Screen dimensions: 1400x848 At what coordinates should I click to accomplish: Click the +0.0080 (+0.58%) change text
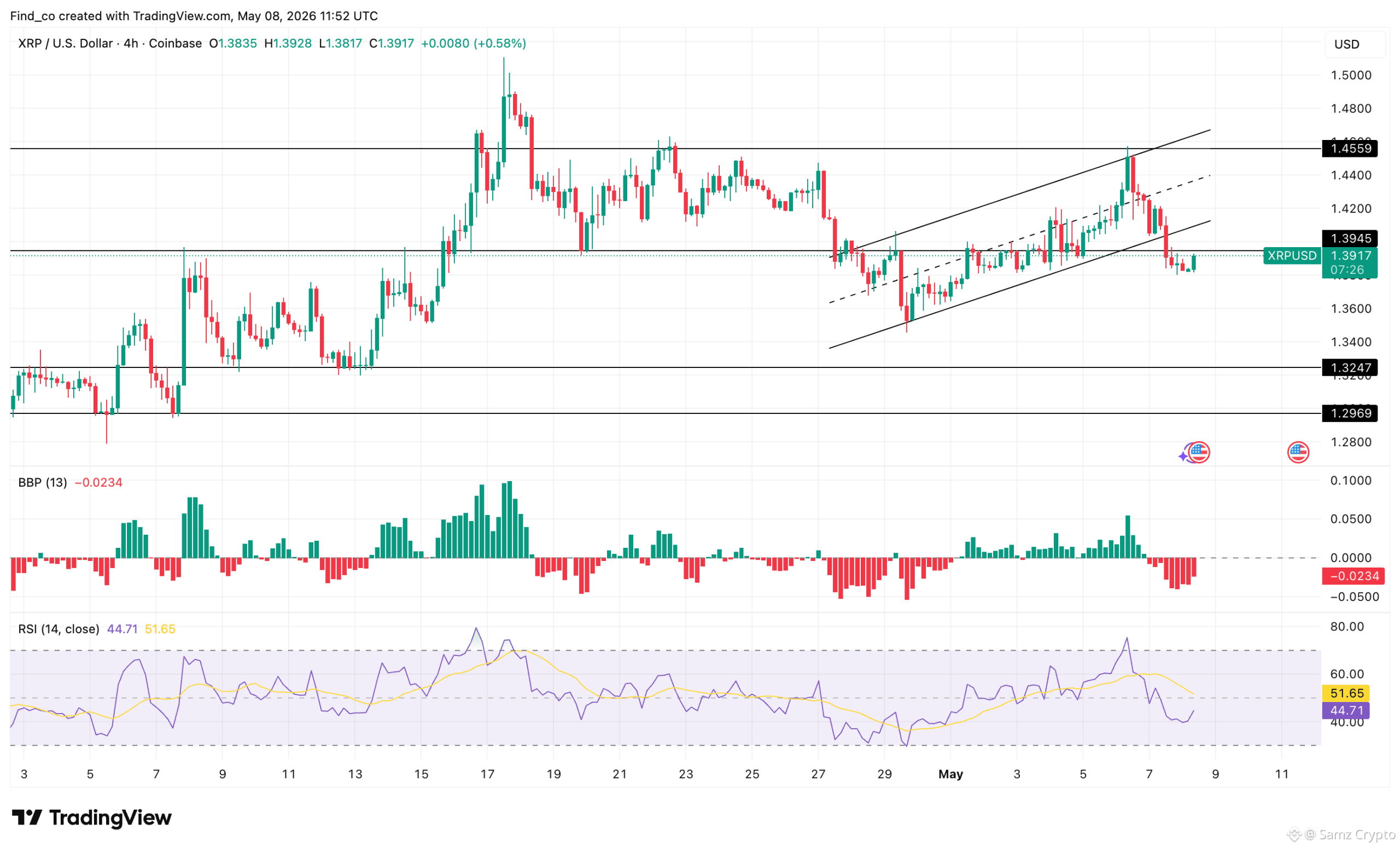[473, 44]
